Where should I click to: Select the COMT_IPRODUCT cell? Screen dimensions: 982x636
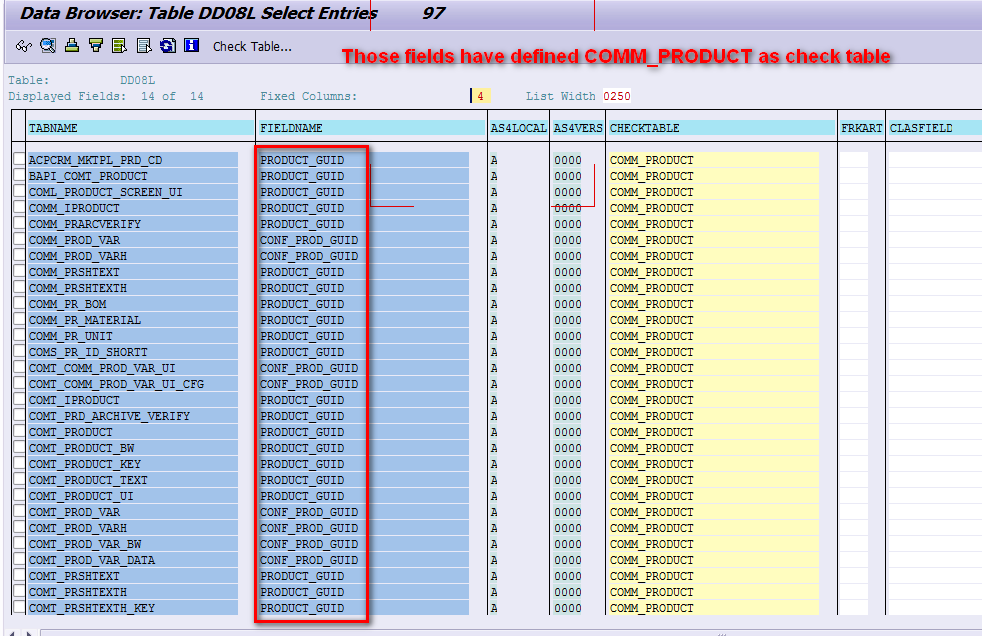(132, 400)
